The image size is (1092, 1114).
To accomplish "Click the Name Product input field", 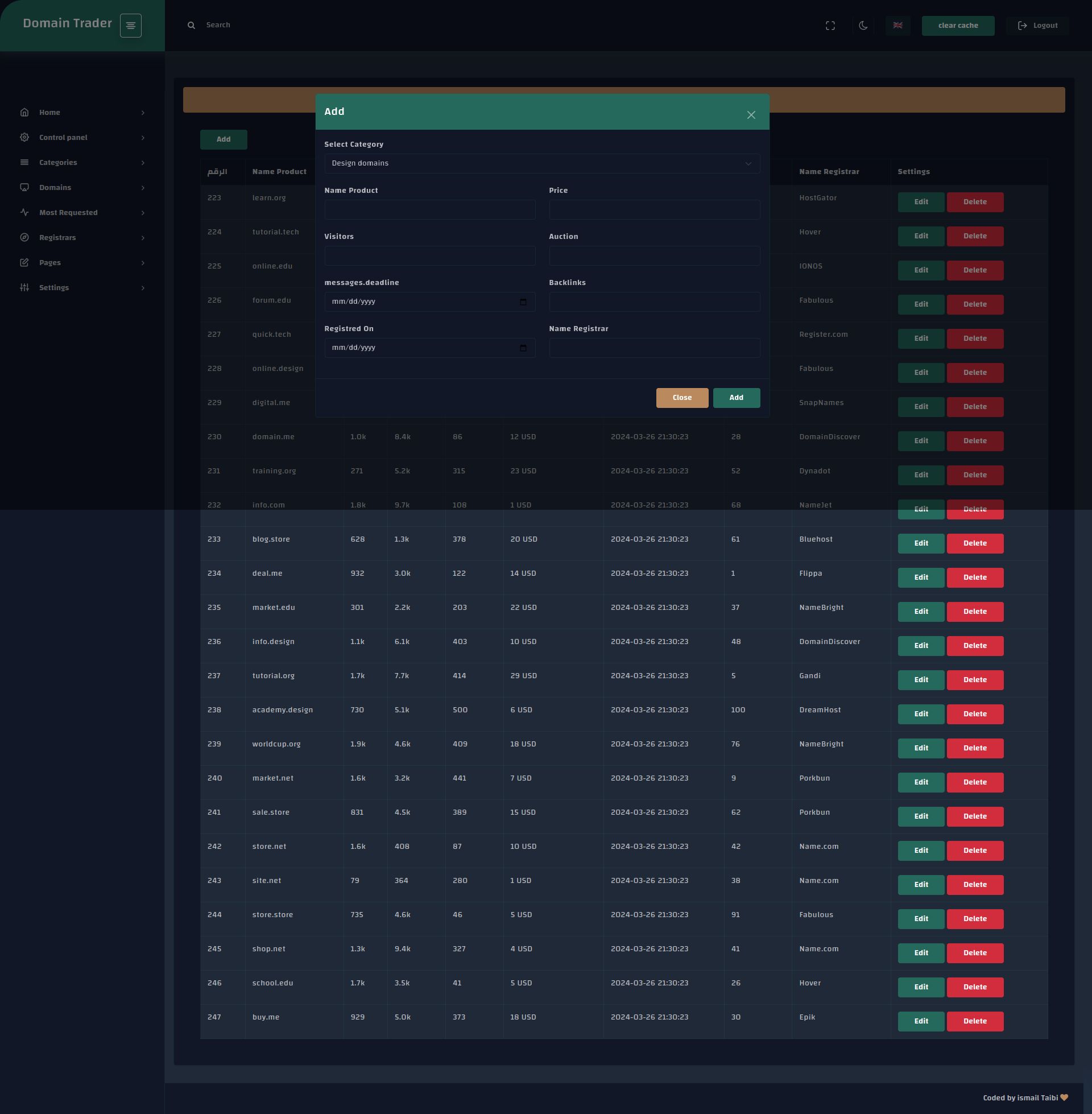I will (429, 210).
